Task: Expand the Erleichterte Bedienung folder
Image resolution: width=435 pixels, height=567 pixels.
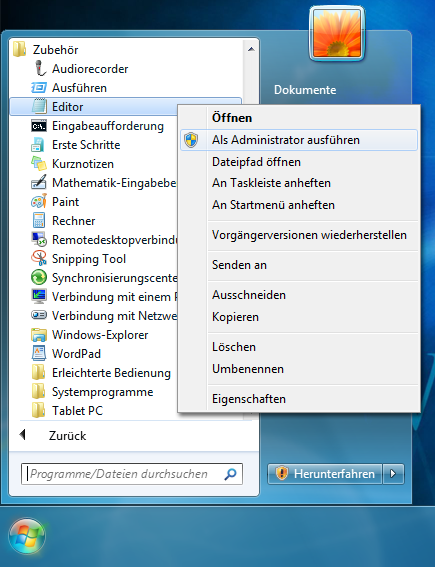Action: click(101, 372)
